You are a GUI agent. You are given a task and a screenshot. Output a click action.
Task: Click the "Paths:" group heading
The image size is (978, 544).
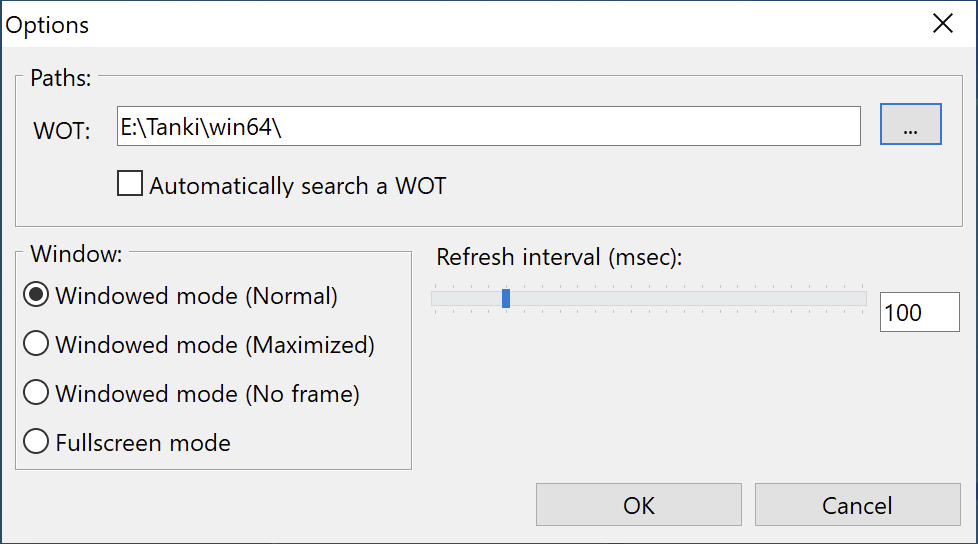coord(61,77)
